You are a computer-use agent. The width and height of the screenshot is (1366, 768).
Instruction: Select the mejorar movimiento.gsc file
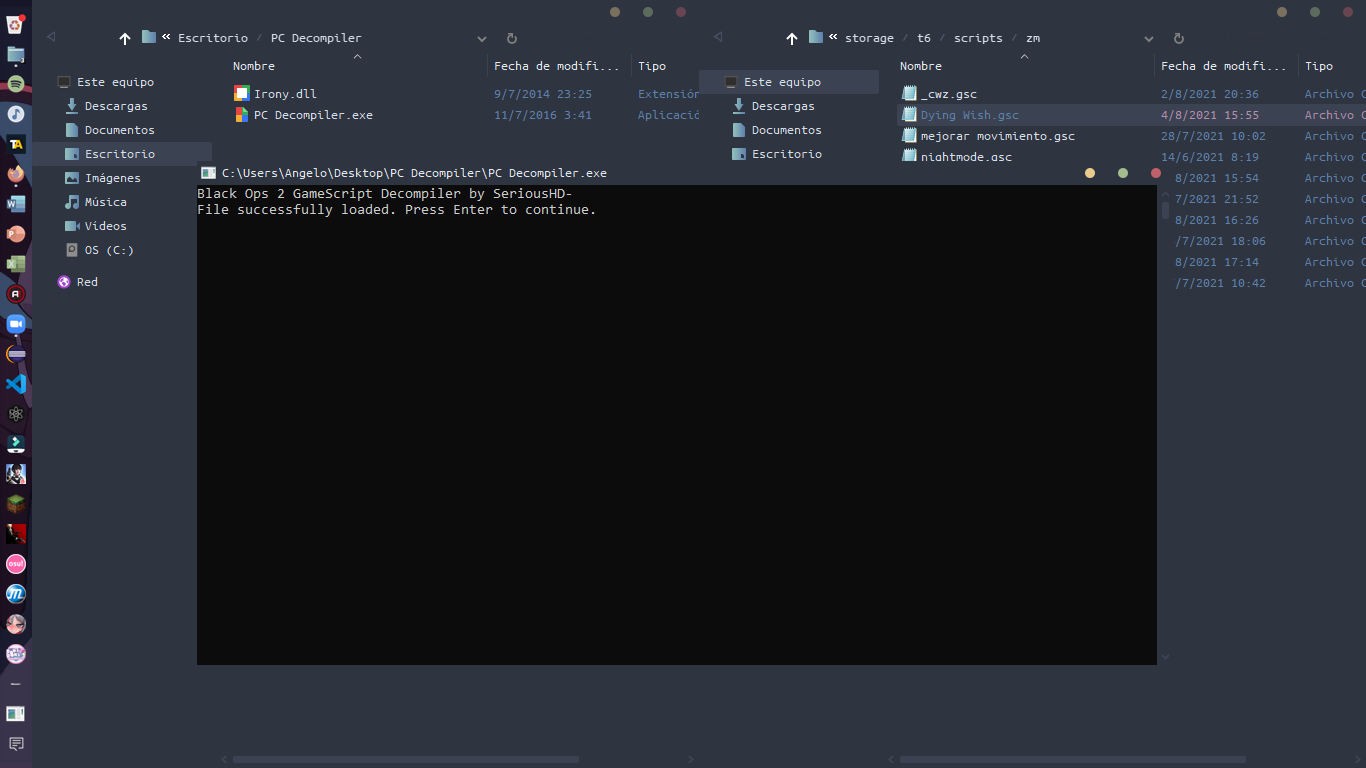[x=997, y=136]
